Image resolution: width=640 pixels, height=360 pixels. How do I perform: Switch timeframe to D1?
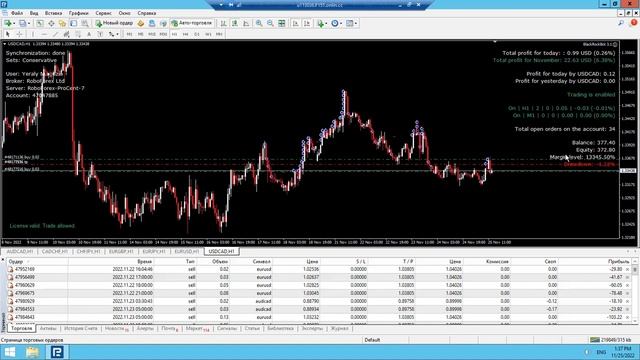coord(197,34)
